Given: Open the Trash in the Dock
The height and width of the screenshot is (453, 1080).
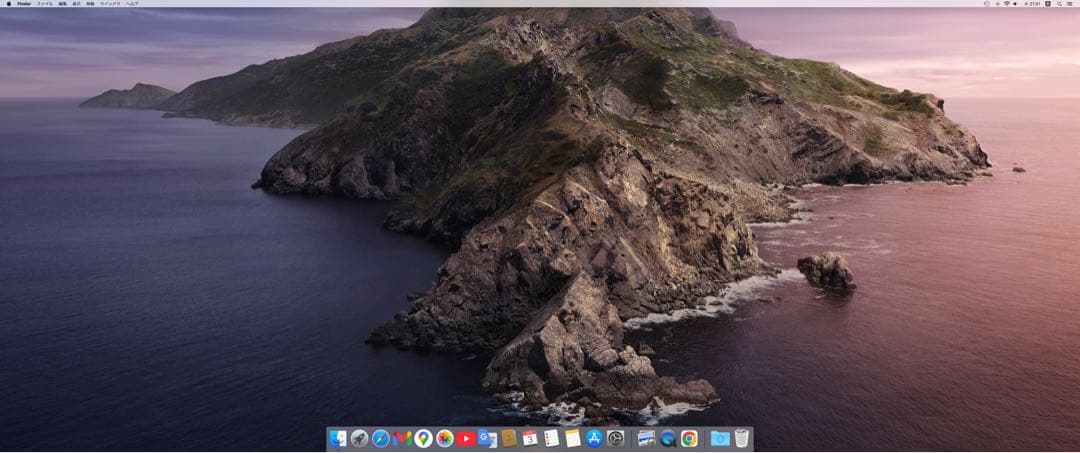Looking at the screenshot, I should coord(741,438).
